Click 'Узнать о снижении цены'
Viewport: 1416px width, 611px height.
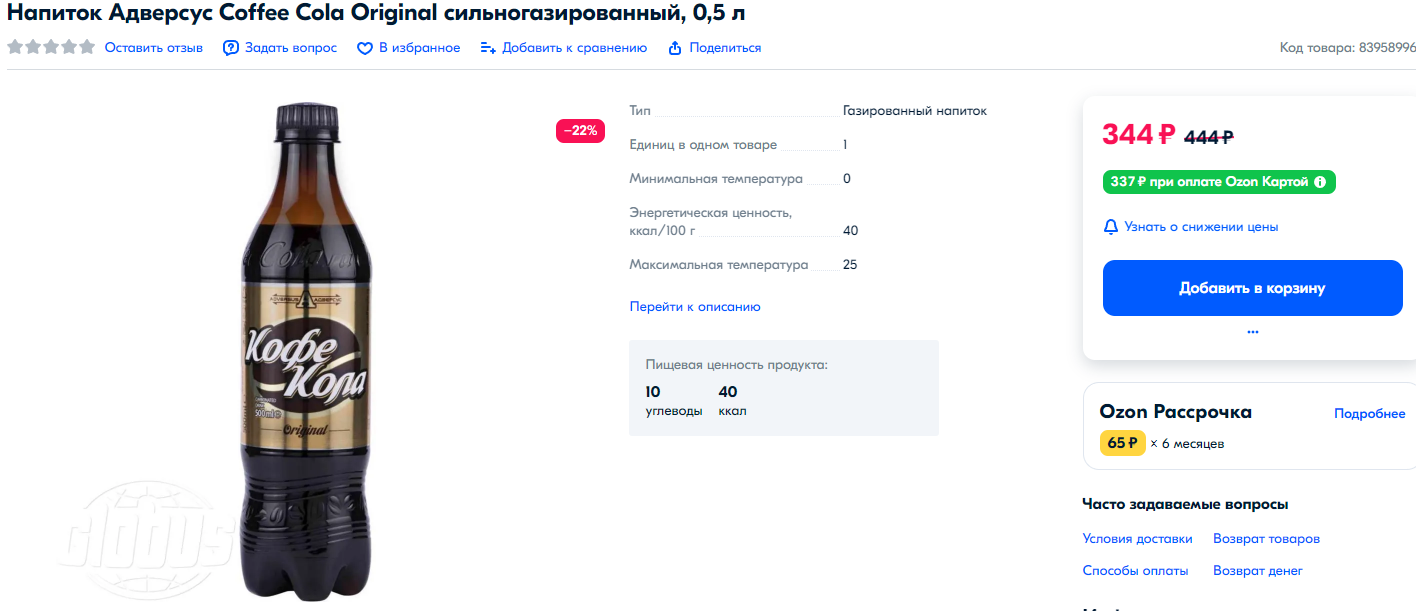click(x=1201, y=227)
